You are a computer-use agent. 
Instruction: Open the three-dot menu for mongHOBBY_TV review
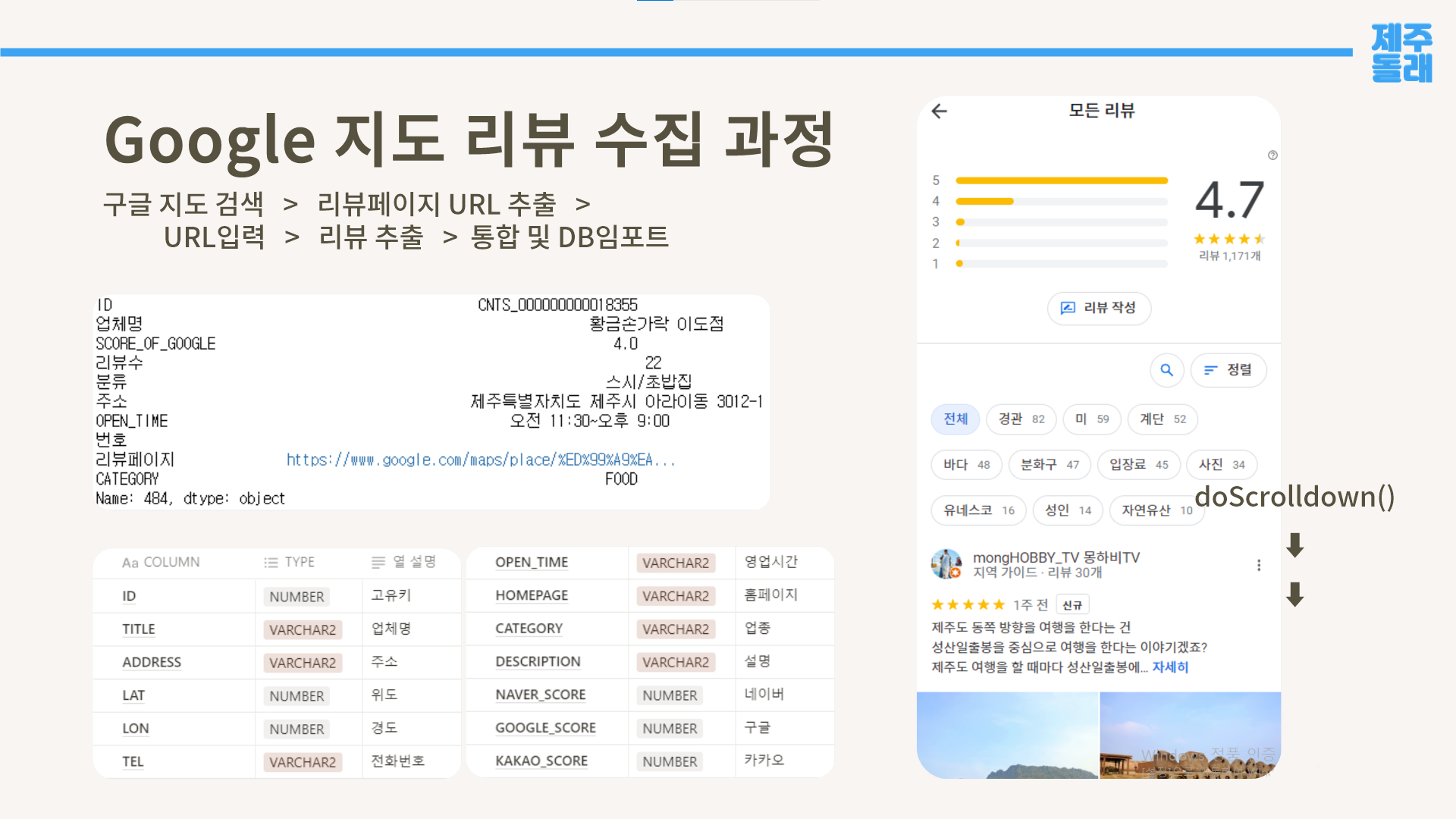pos(1259,566)
